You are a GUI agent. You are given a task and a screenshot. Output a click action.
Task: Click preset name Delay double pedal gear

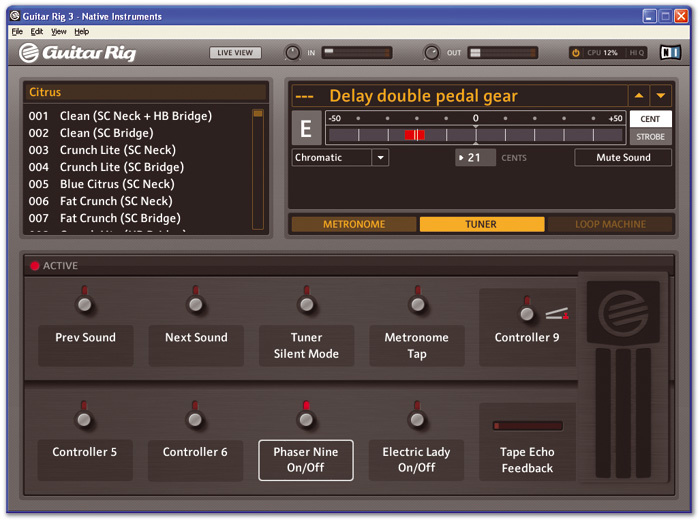coord(423,96)
